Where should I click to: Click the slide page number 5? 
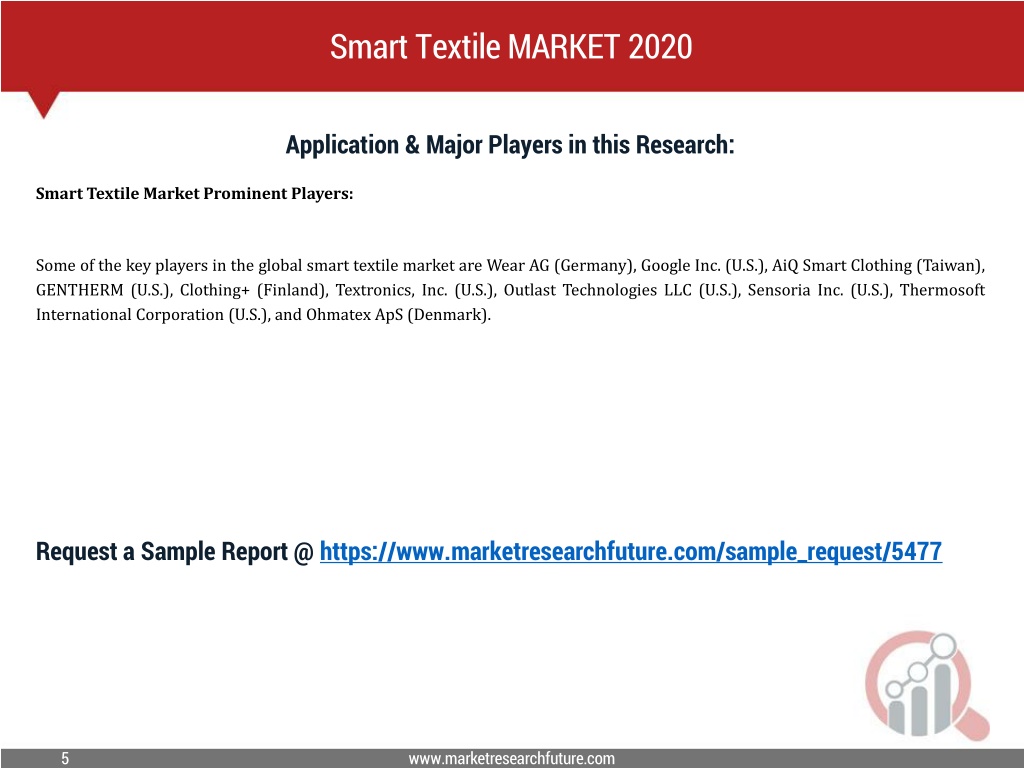coord(65,758)
